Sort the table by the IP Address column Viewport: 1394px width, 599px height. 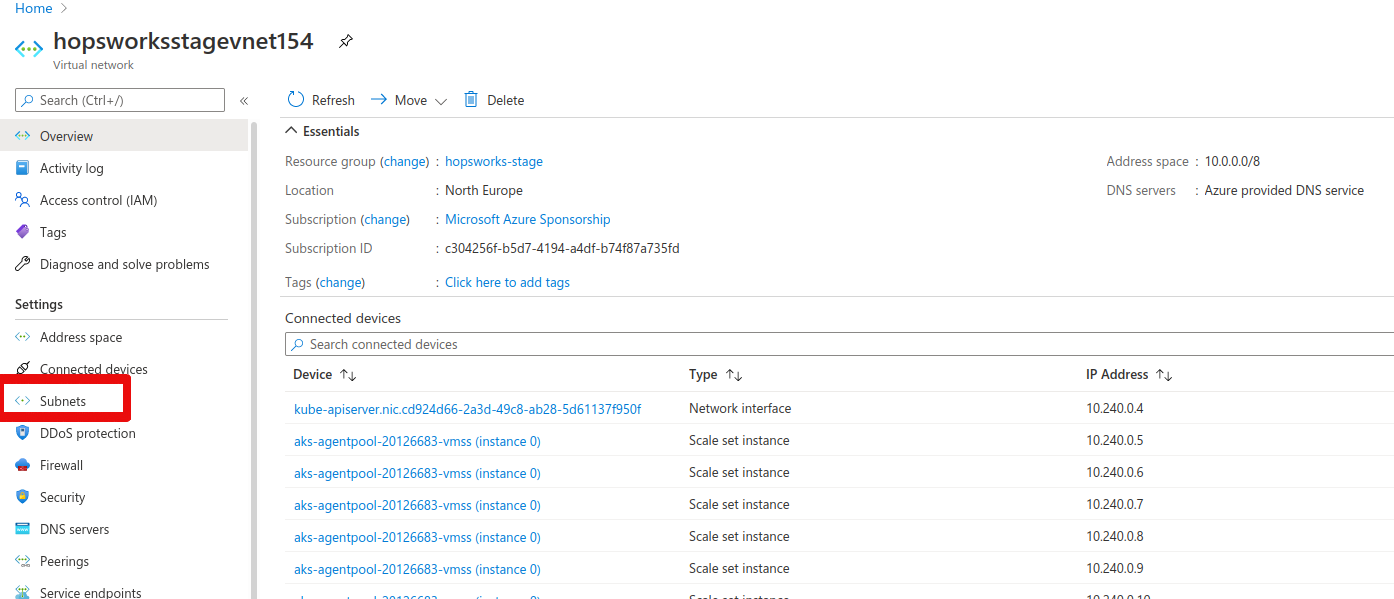(1164, 375)
